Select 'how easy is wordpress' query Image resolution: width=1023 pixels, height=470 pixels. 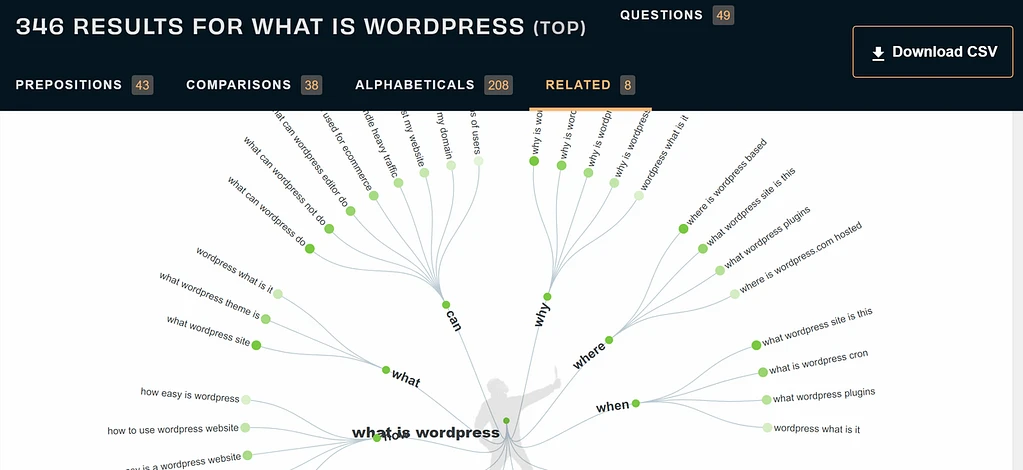click(190, 395)
